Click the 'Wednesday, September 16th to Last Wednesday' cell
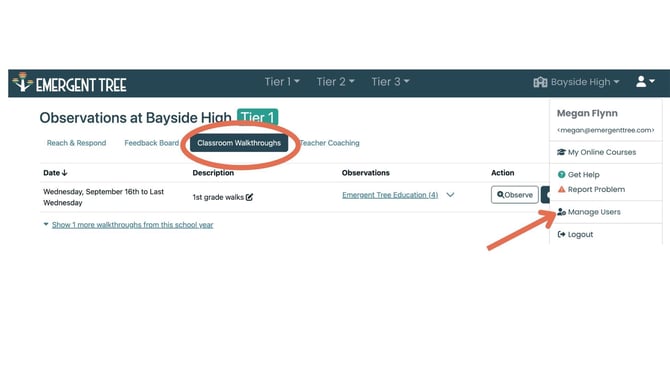Screen dimensions: 670x376 tap(103, 197)
